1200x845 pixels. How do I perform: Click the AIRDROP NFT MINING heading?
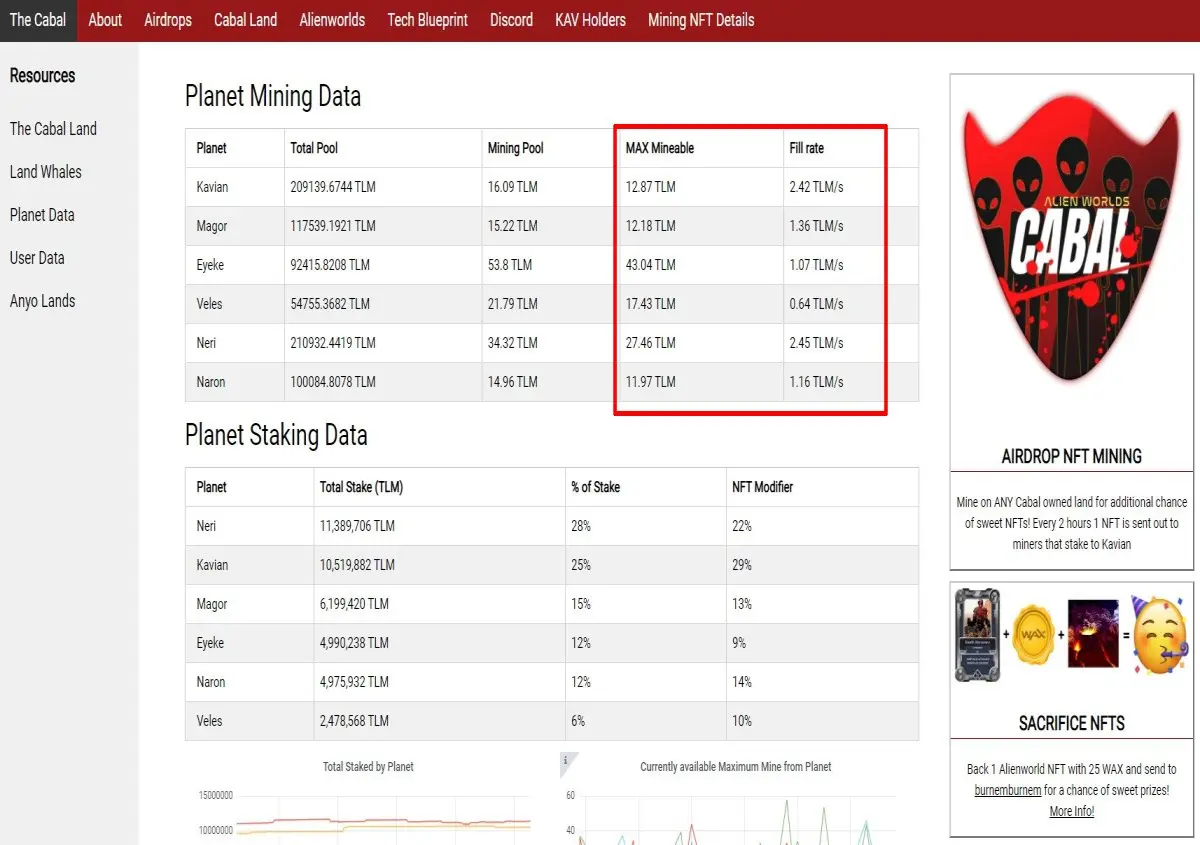pyautogui.click(x=1071, y=456)
